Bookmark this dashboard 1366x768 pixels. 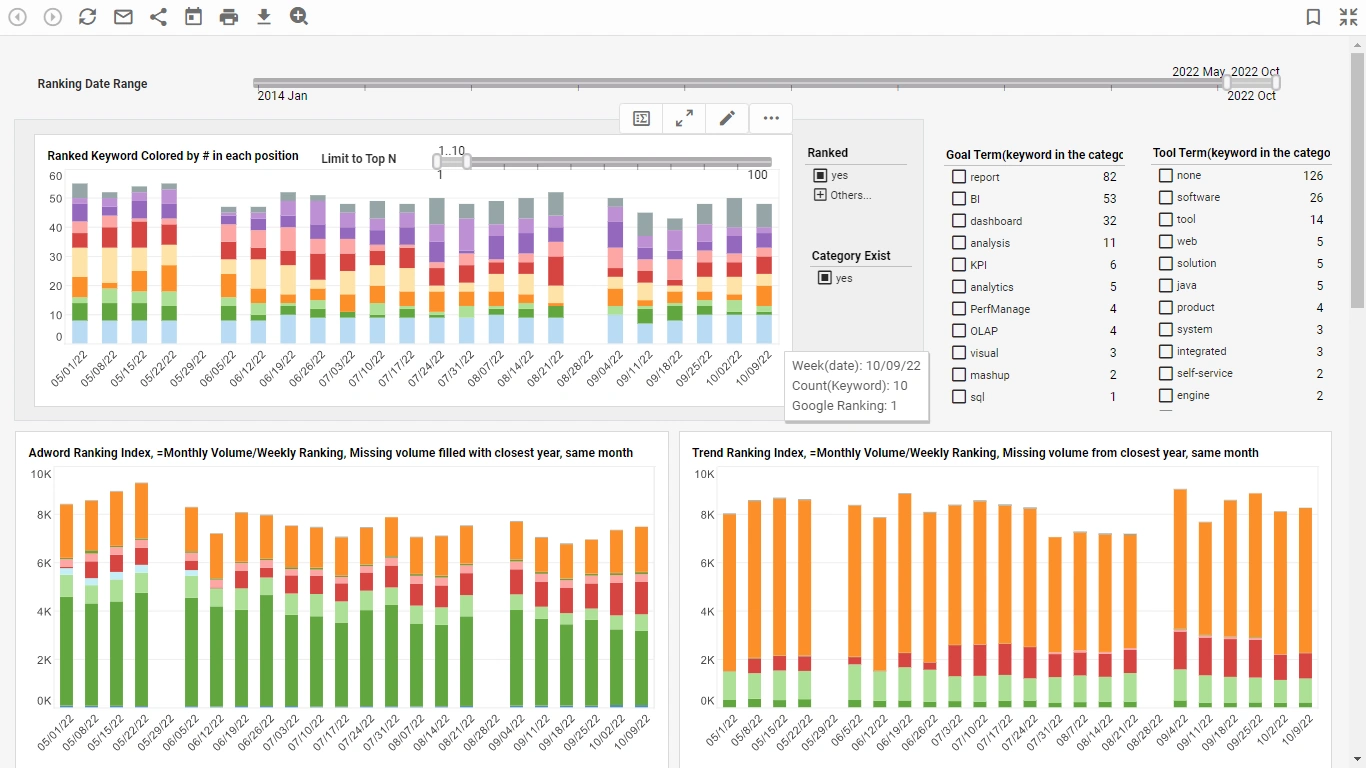pos(1313,16)
